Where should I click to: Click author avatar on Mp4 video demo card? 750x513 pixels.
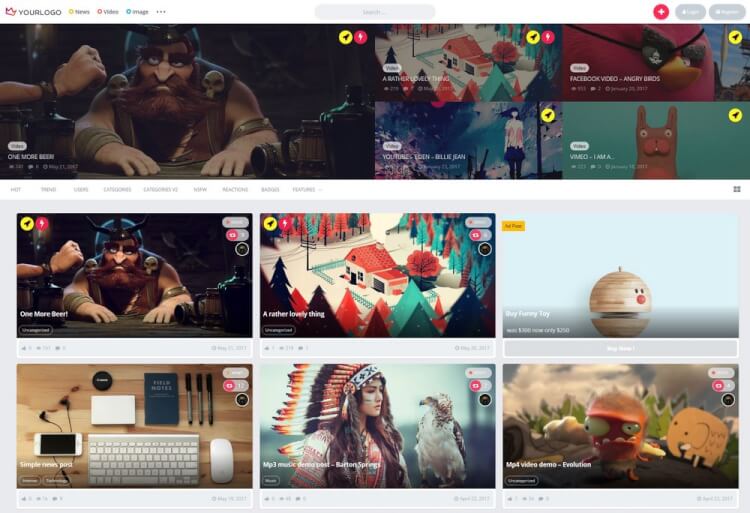728,400
